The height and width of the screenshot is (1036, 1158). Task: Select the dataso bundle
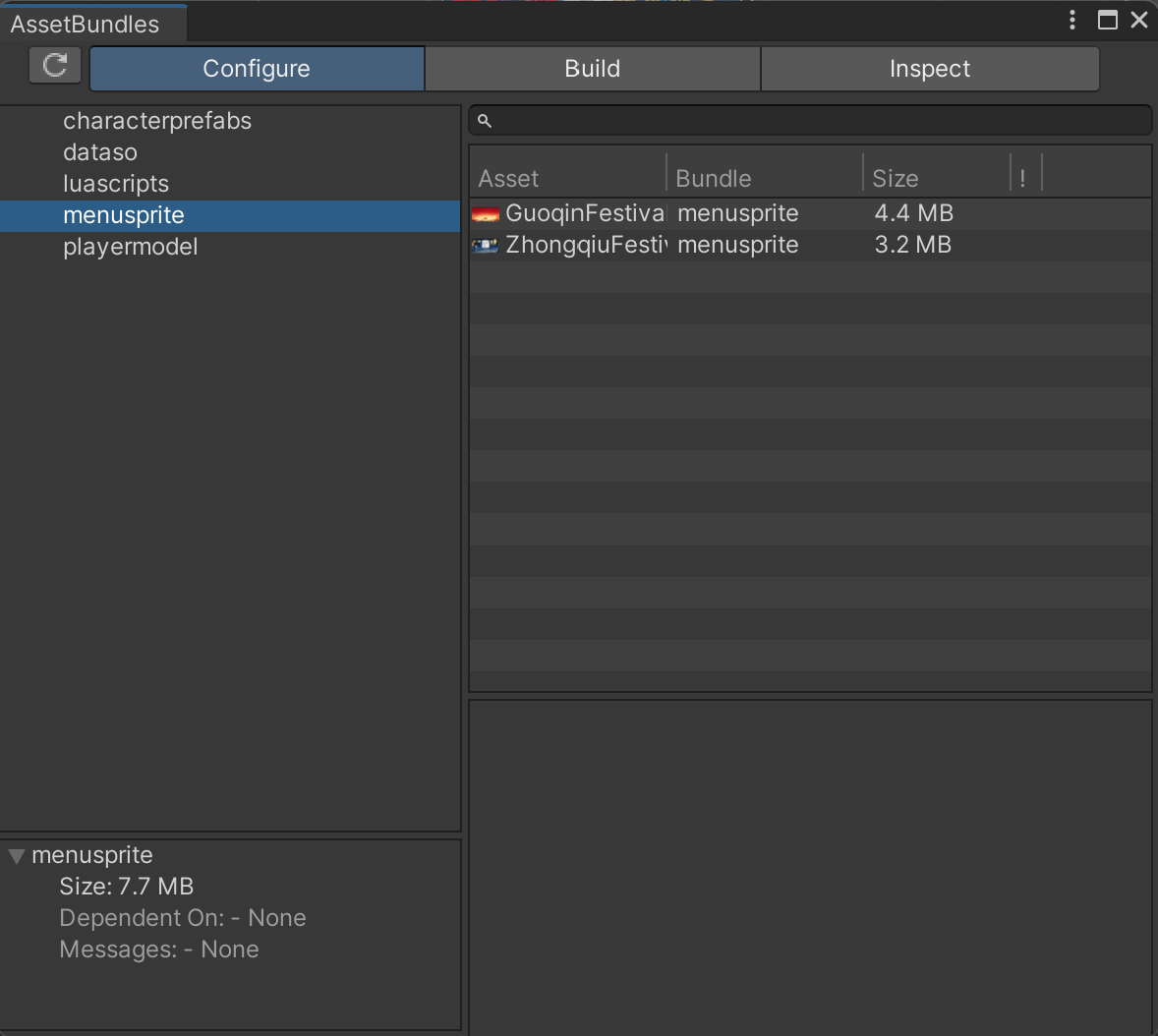230,153
